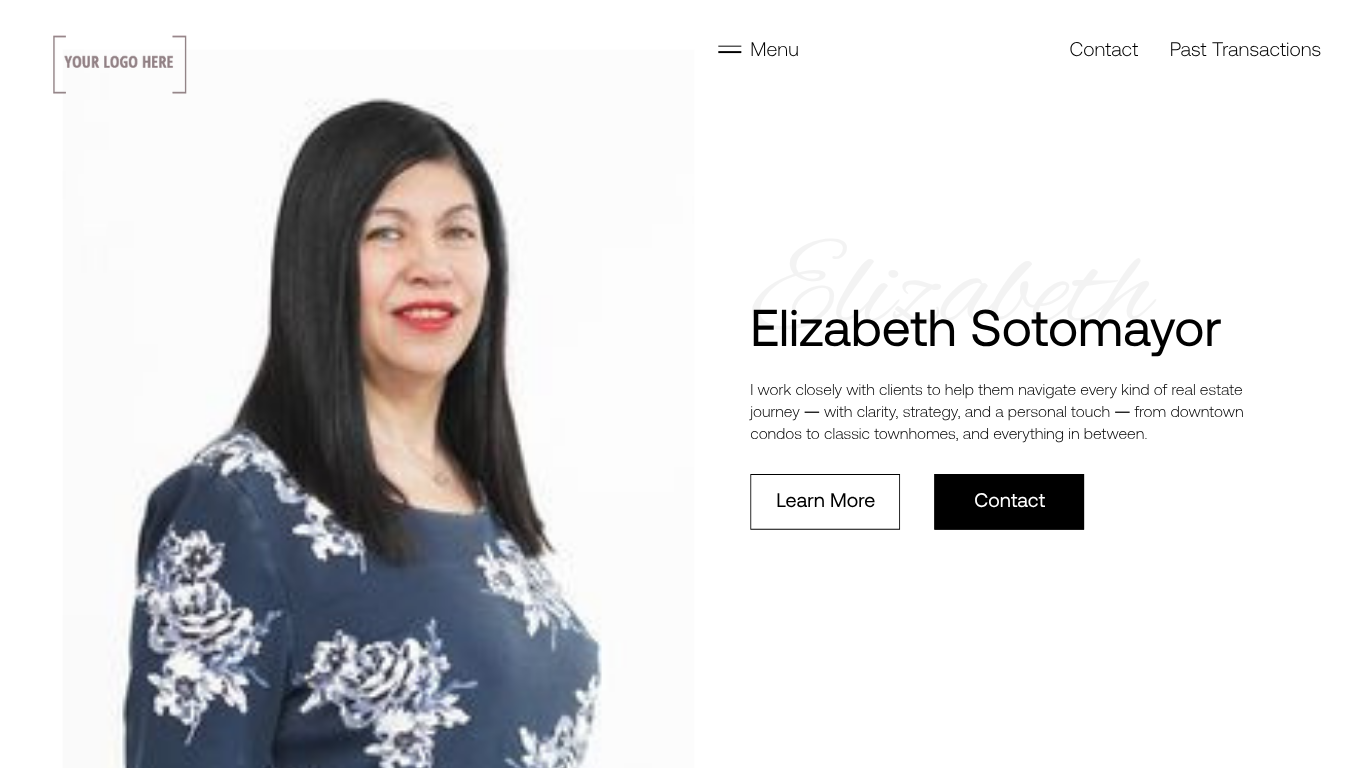Click the black Contact button
The image size is (1366, 768).
[1009, 501]
